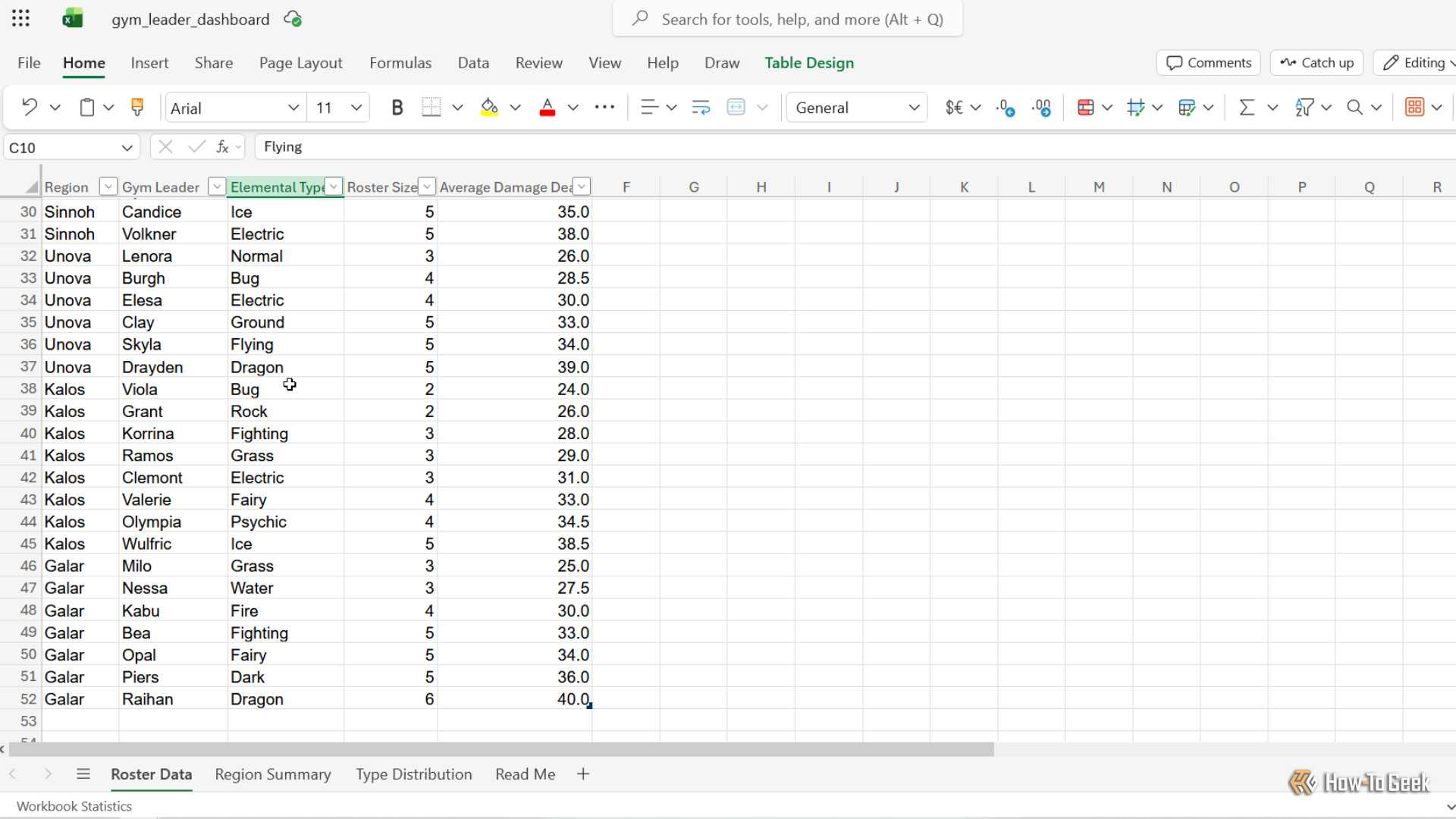Toggle Bold formatting
This screenshot has width=1456, height=819.
click(397, 108)
